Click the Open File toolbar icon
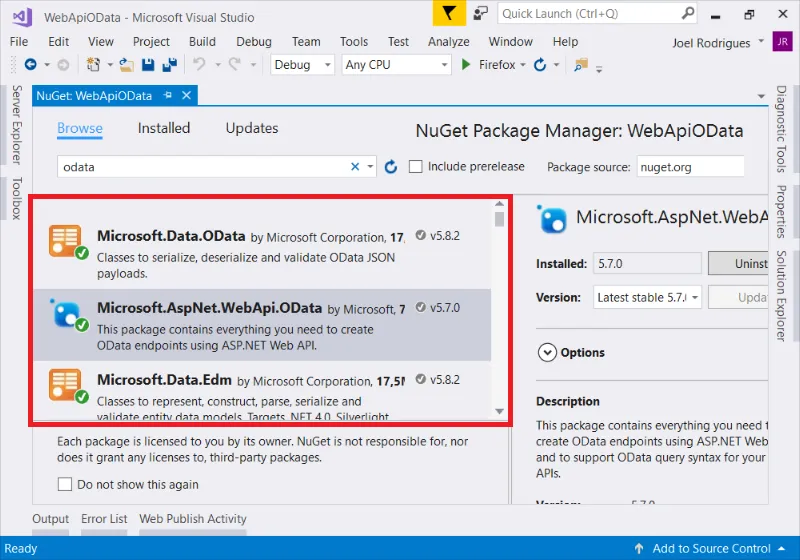Viewport: 800px width, 560px height. click(x=127, y=65)
